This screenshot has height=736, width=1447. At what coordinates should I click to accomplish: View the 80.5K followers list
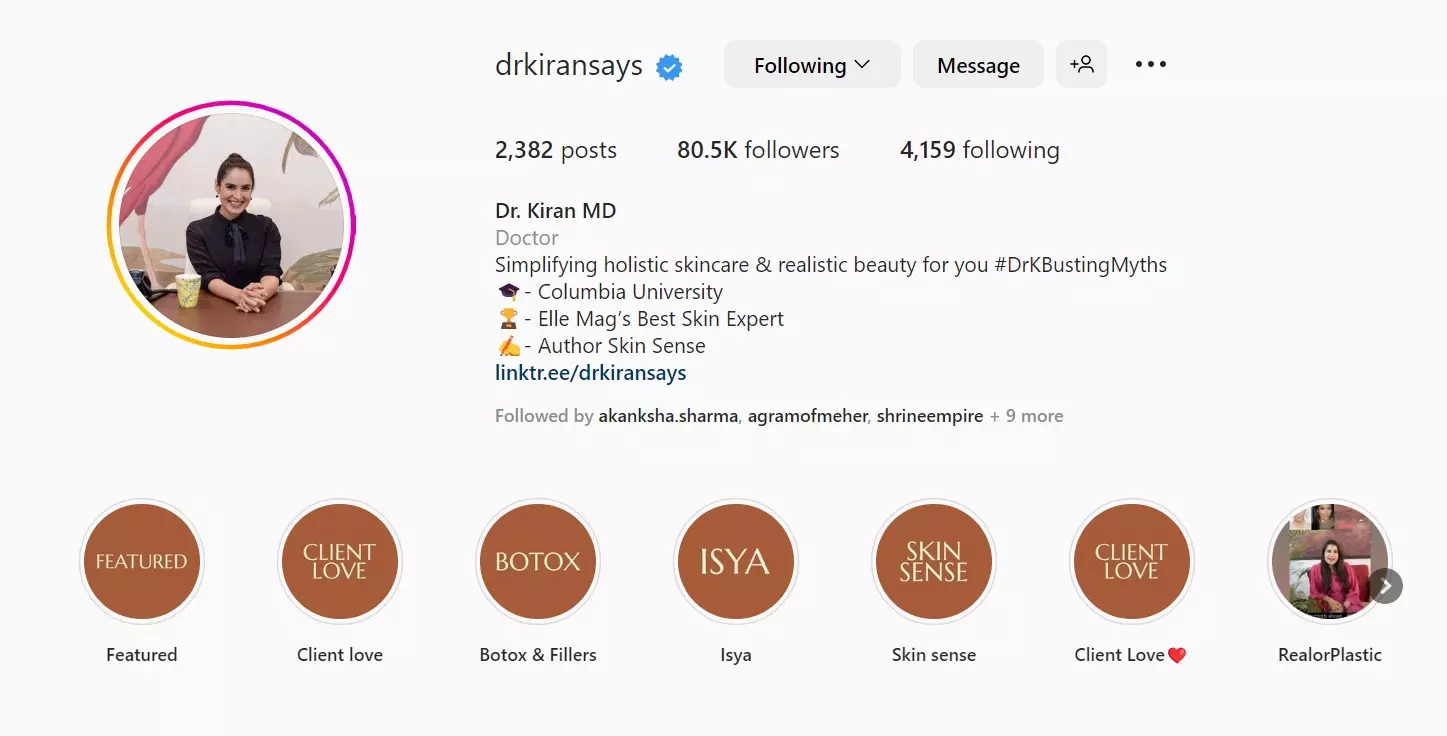pos(758,150)
